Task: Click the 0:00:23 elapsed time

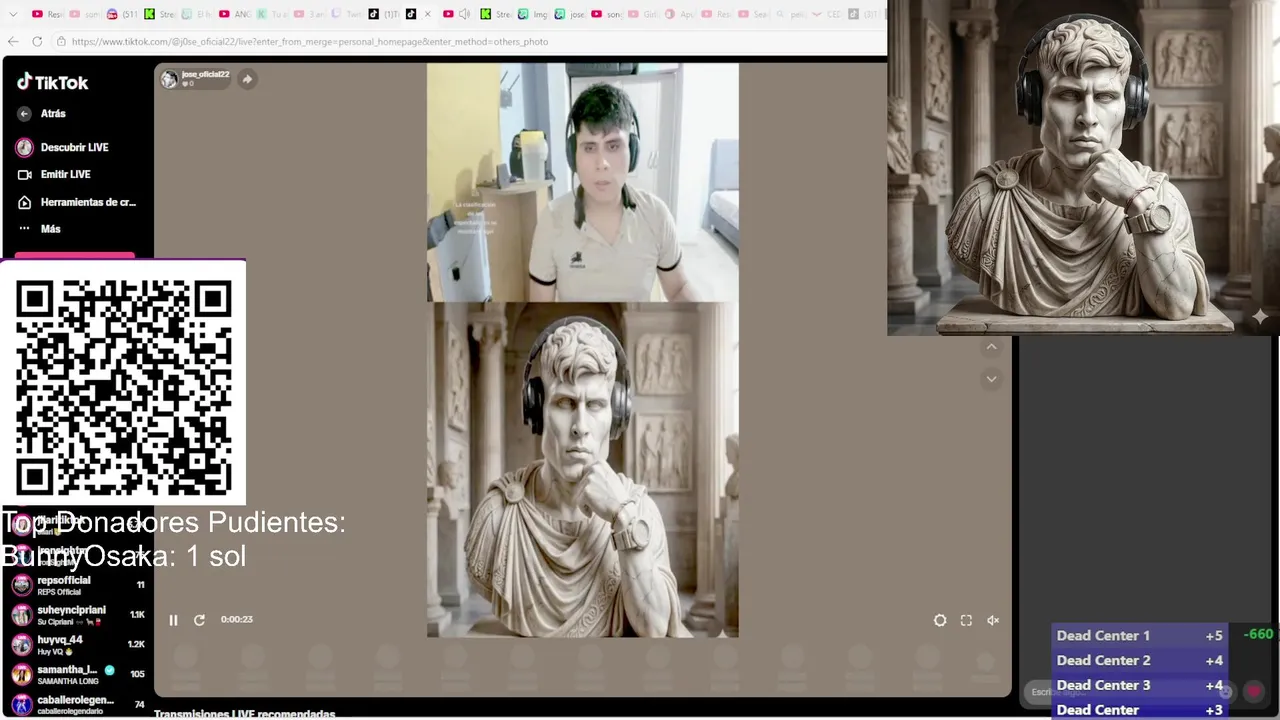Action: (237, 620)
